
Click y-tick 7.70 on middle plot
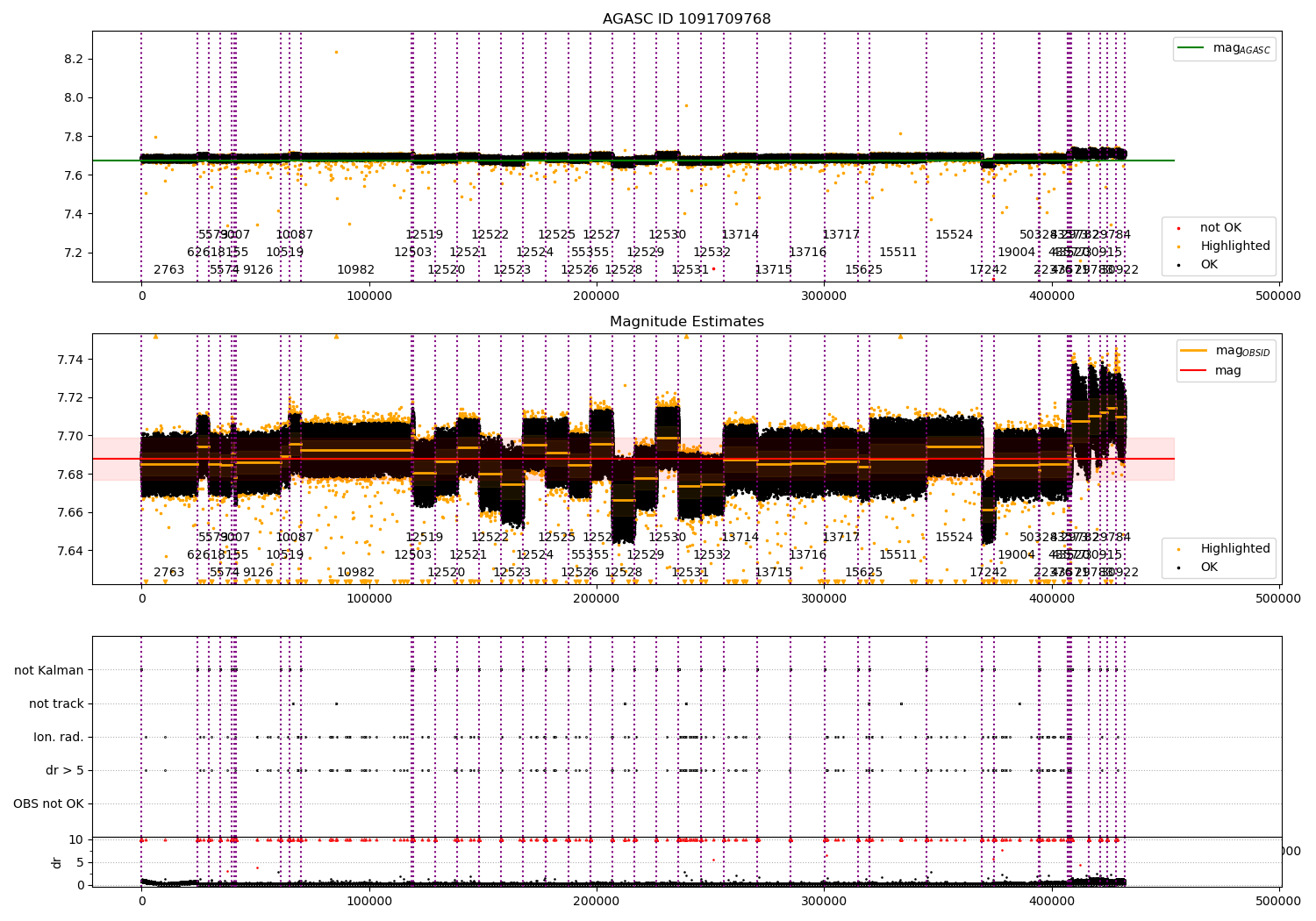[70, 436]
